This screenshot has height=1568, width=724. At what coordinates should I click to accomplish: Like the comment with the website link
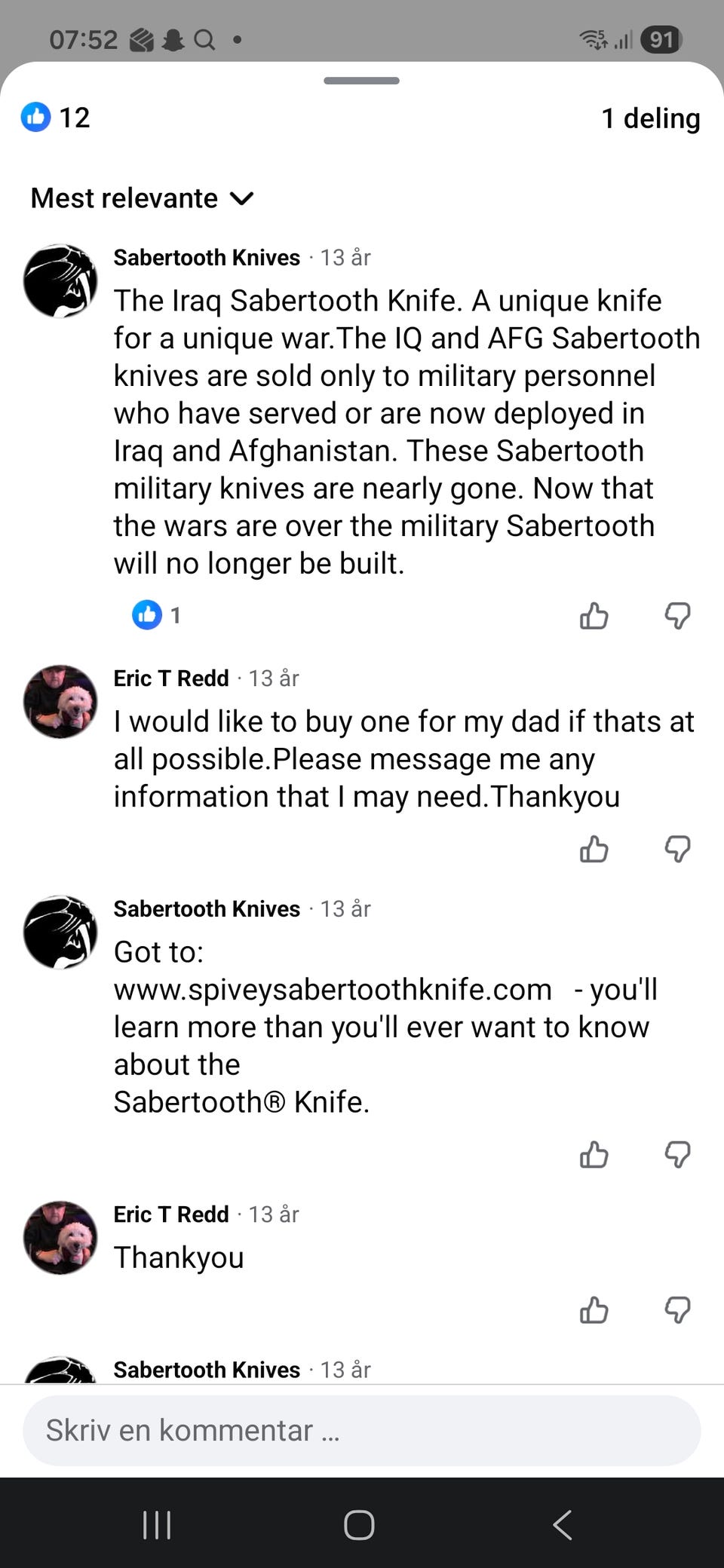point(594,1155)
